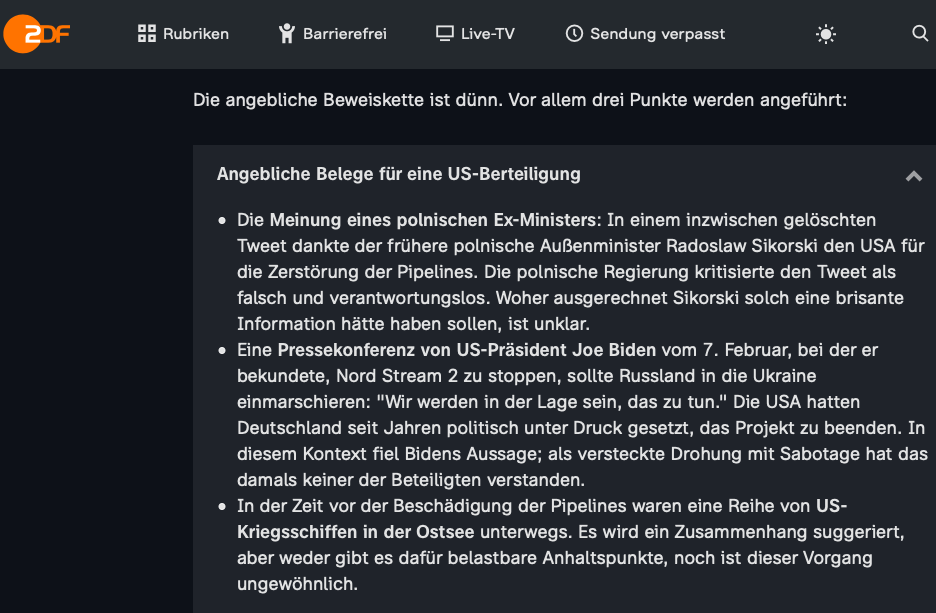Click the bold 'Pressekonferenz von US-Präsident Joe Biden' text
Image resolution: width=936 pixels, height=613 pixels.
pyautogui.click(x=467, y=350)
